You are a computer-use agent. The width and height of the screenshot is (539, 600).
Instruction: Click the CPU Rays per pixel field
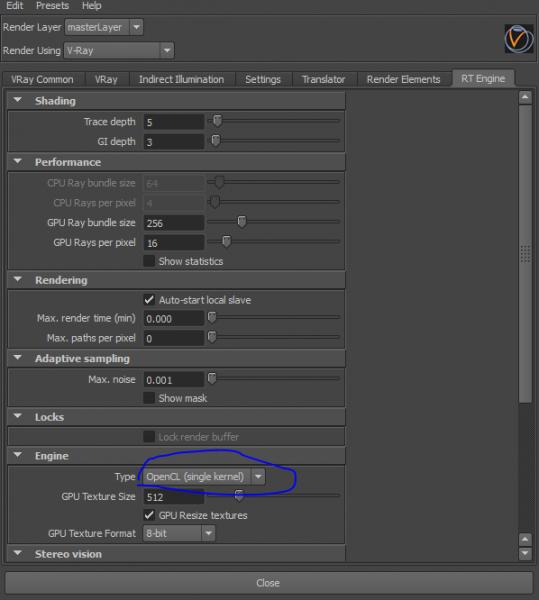click(174, 203)
